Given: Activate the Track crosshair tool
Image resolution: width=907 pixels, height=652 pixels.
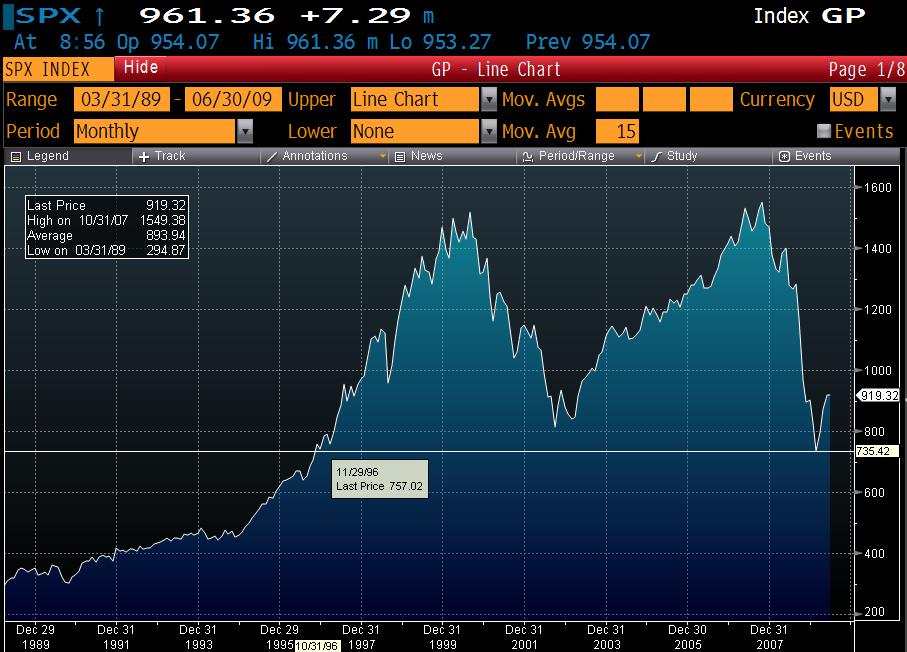Looking at the screenshot, I should (144, 156).
